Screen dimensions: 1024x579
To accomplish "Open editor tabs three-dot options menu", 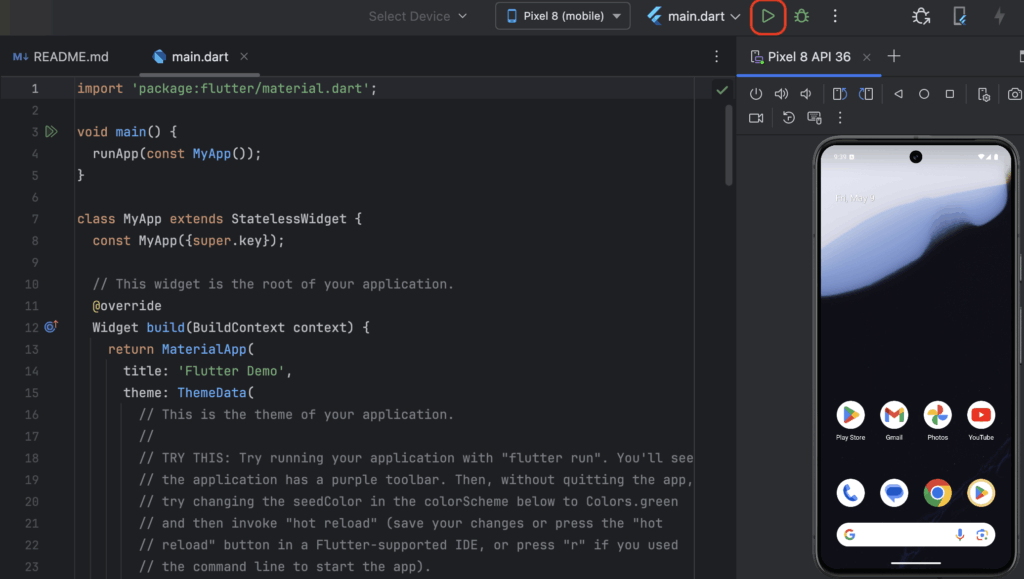I will pyautogui.click(x=716, y=57).
